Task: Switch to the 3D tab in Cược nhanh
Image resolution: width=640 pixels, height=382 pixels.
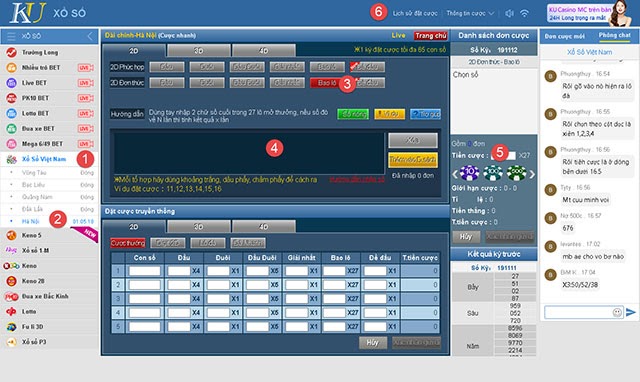Action: 199,51
